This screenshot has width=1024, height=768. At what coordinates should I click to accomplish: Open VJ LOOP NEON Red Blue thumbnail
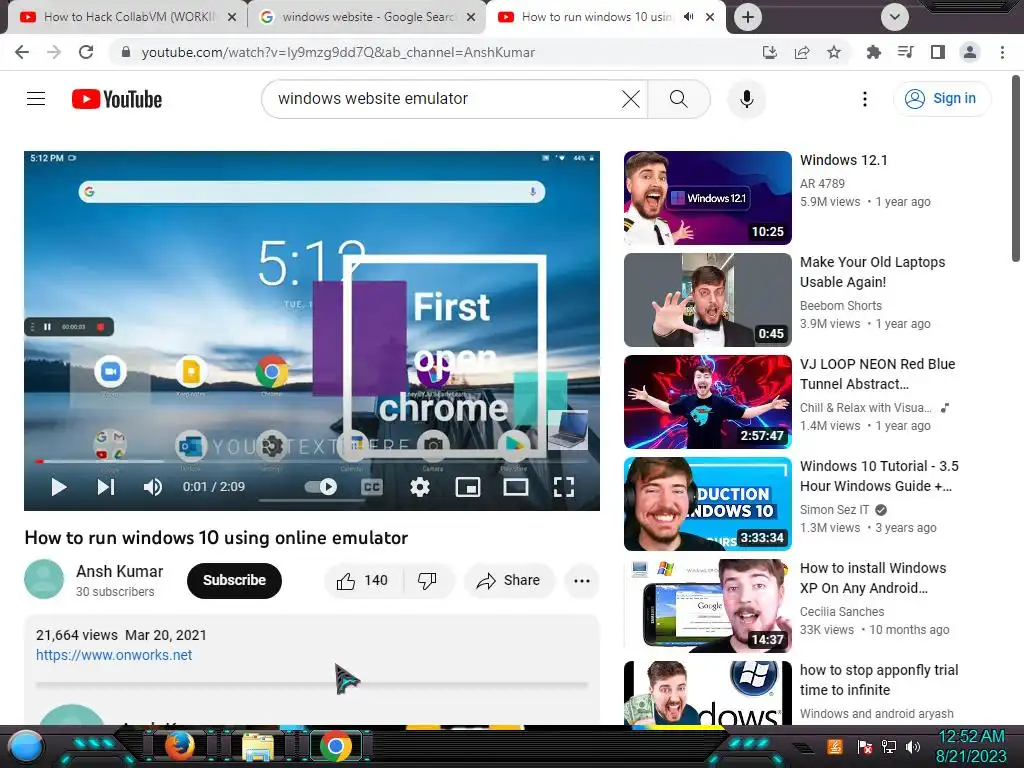707,402
